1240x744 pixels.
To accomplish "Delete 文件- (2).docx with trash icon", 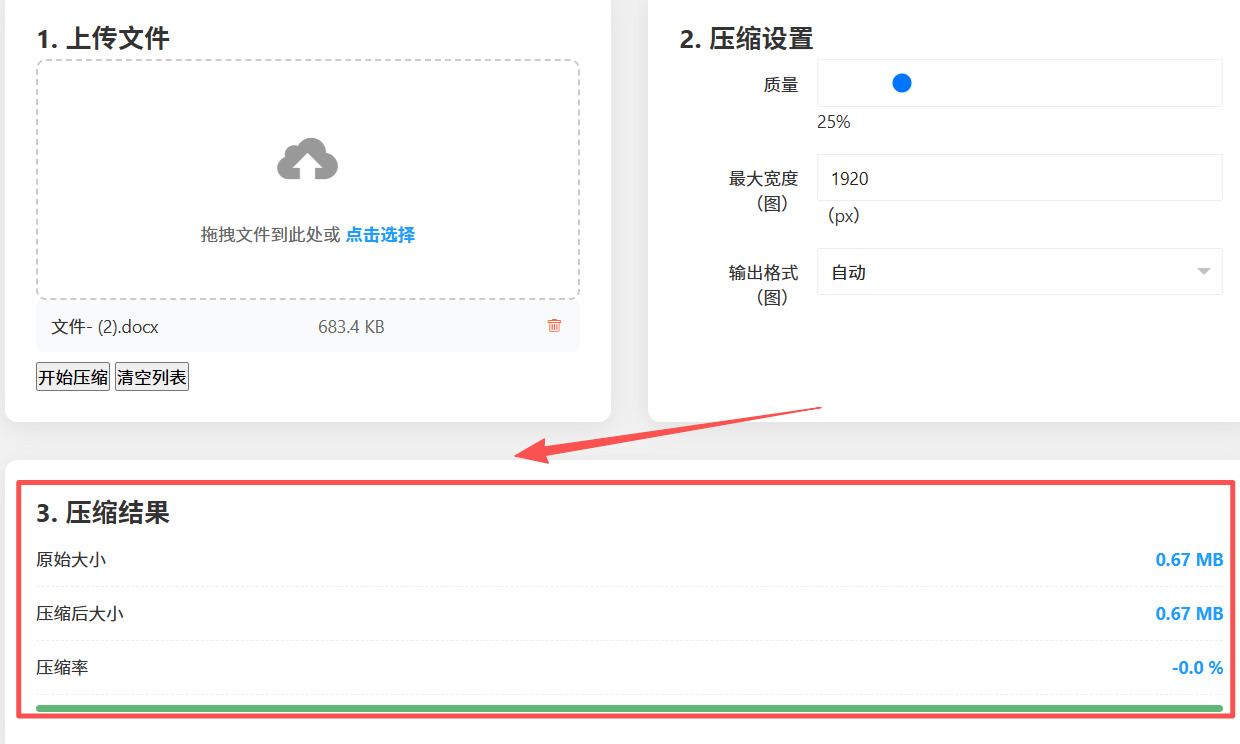I will (x=554, y=326).
